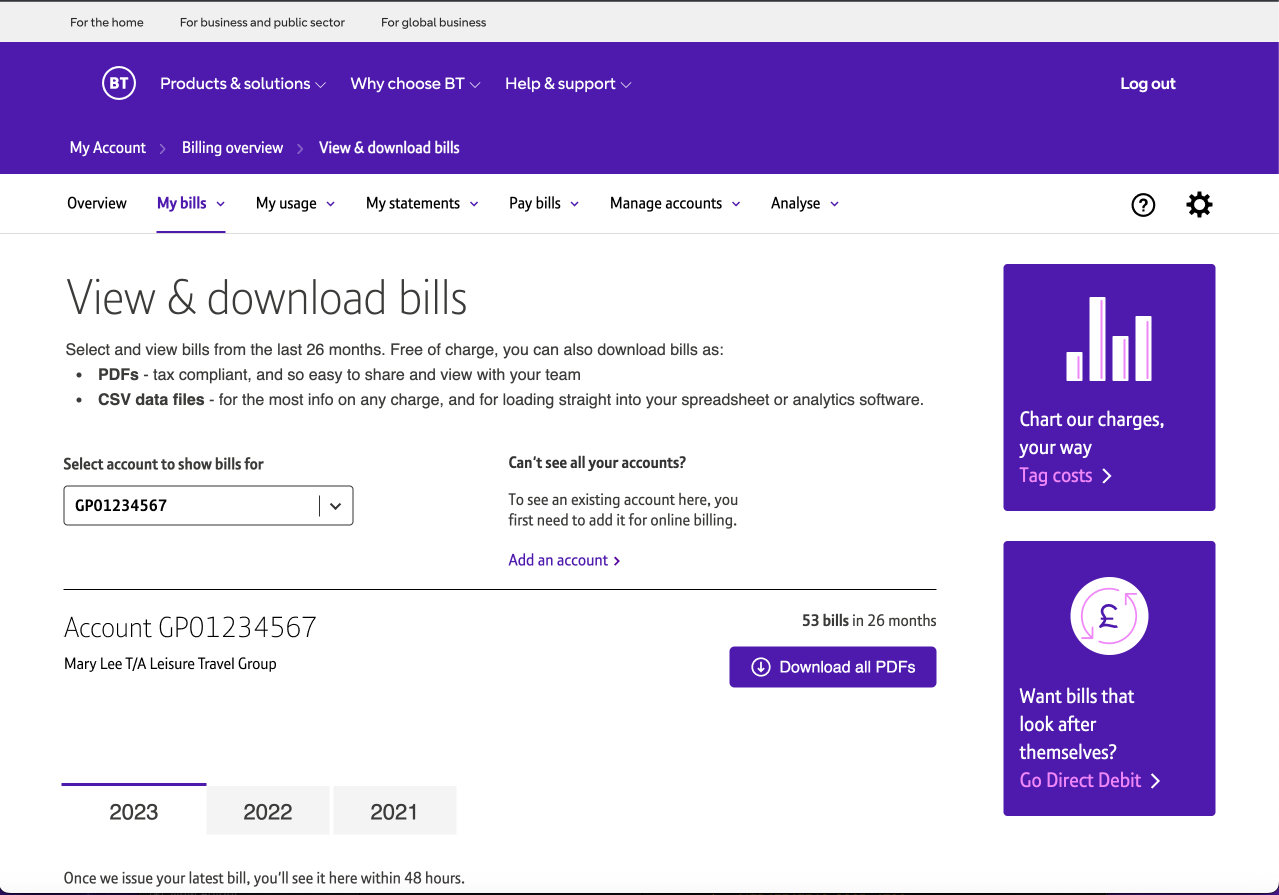
Task: Open the GP01234567 account selector
Action: (208, 506)
